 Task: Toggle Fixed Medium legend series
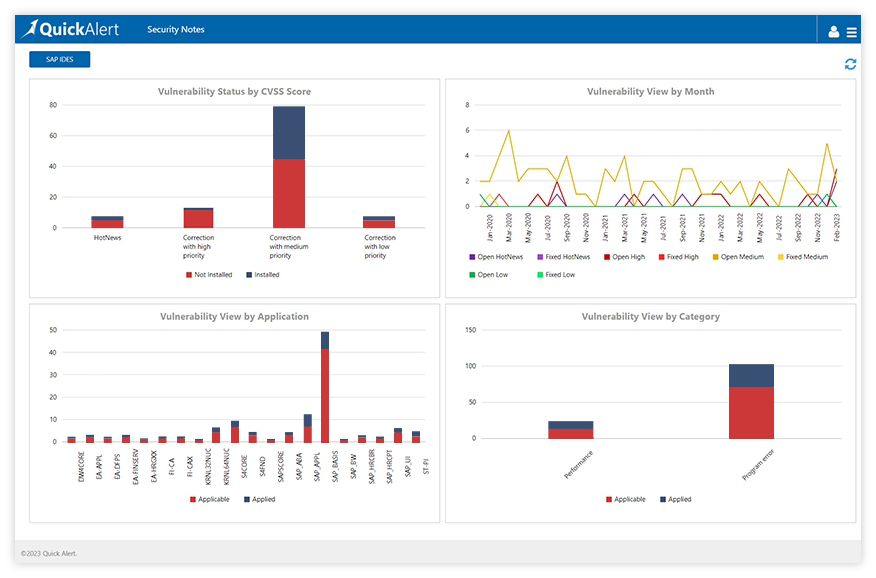click(x=803, y=257)
